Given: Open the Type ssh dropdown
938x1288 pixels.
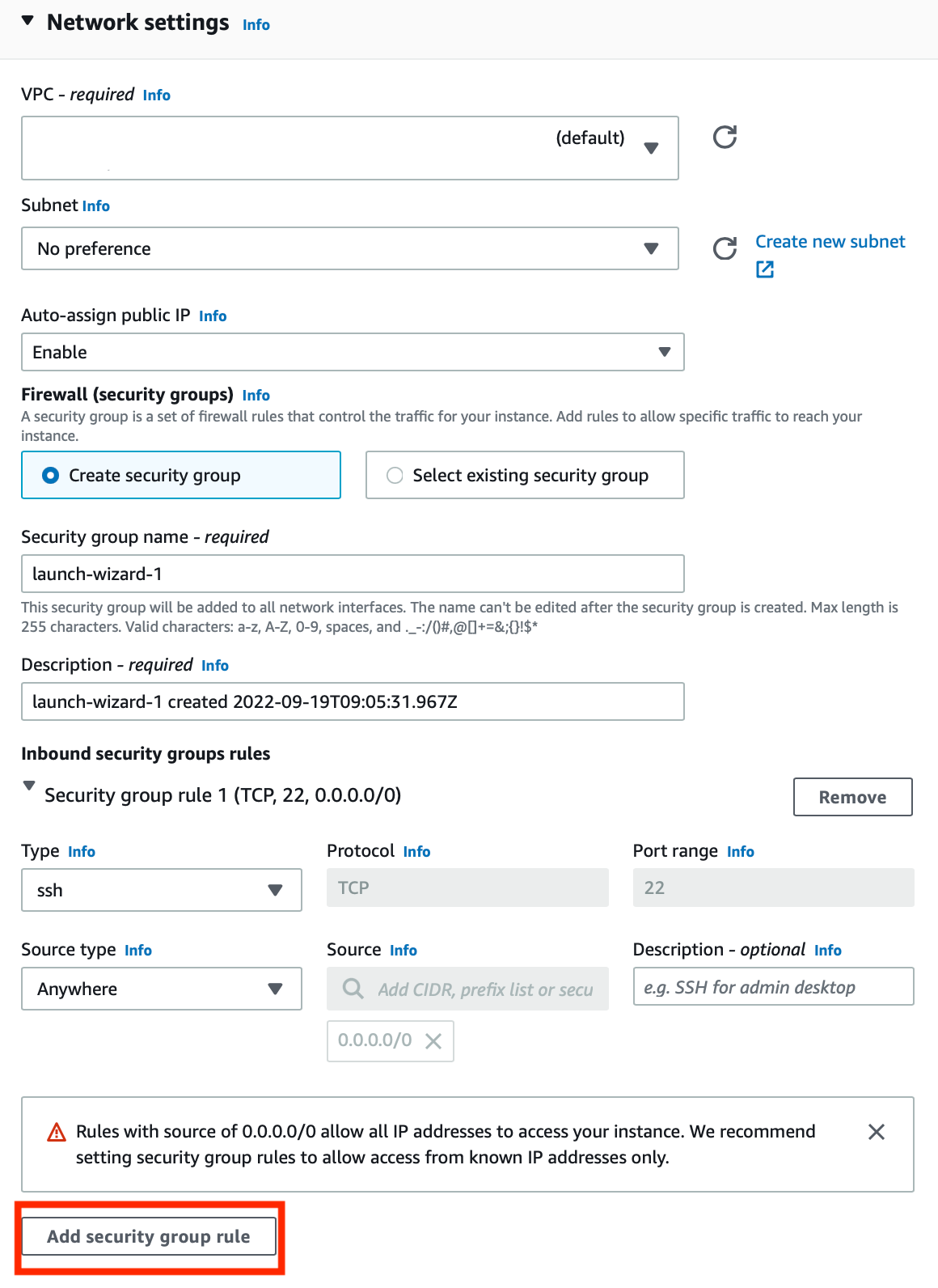Looking at the screenshot, I should [162, 890].
